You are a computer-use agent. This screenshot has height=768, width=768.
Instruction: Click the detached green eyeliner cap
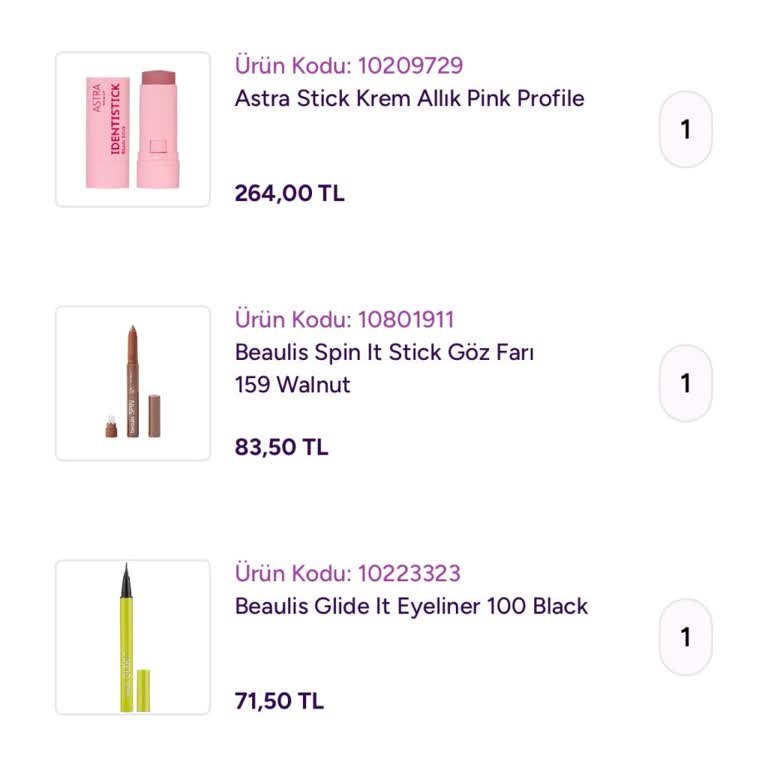(143, 690)
